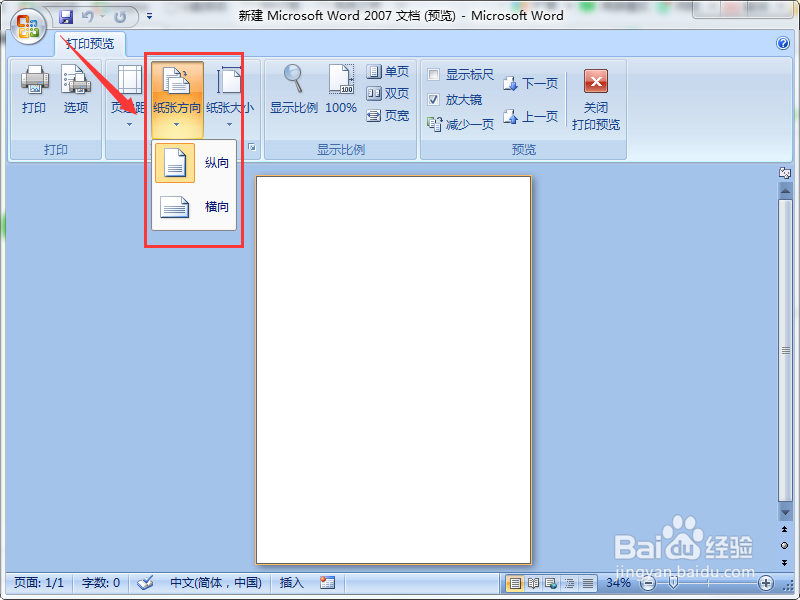This screenshot has height=600, width=800.
Task: Click the 字数: 0 word count
Action: pyautogui.click(x=101, y=583)
